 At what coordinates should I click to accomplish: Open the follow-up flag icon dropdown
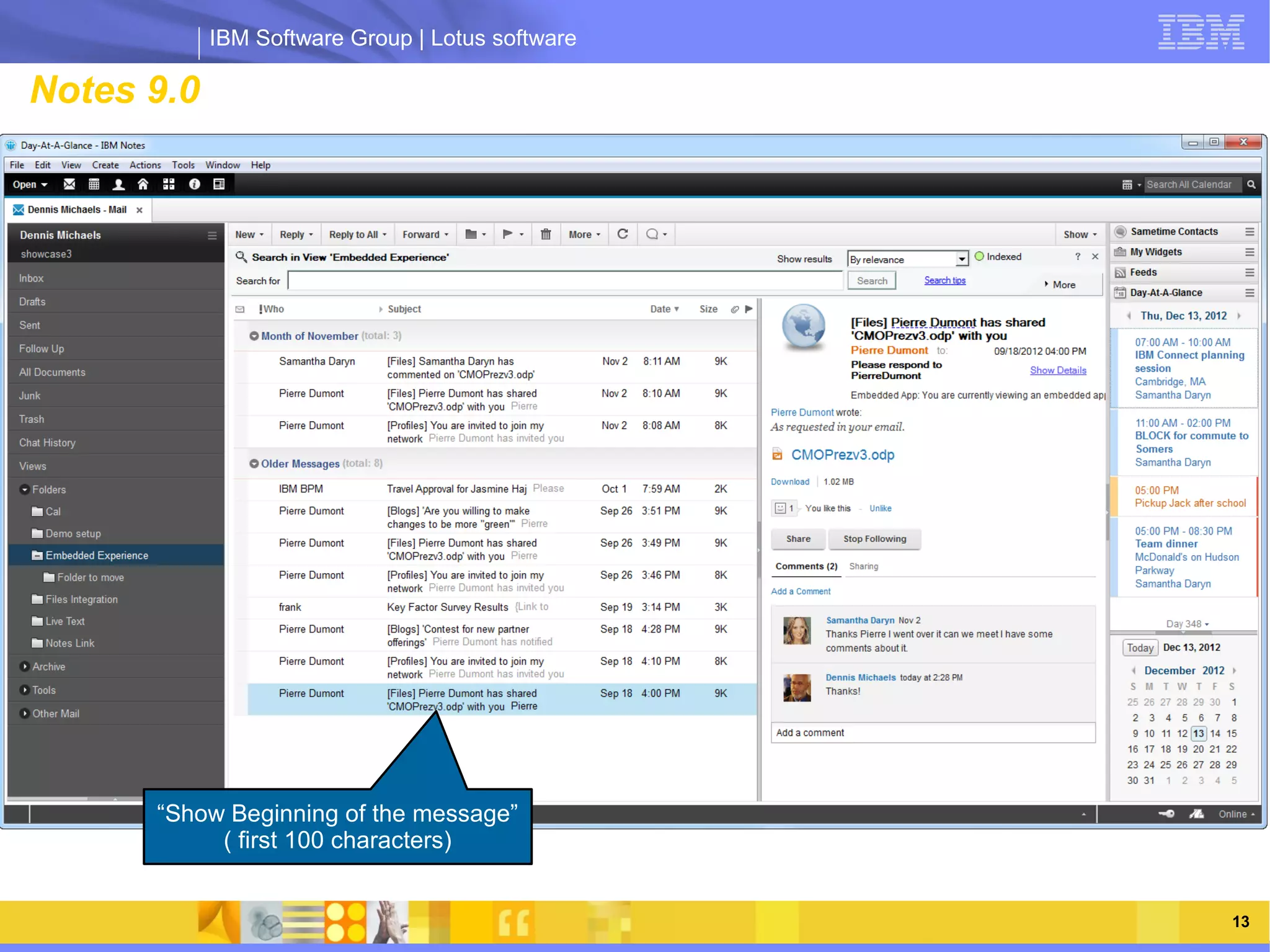[x=512, y=234]
